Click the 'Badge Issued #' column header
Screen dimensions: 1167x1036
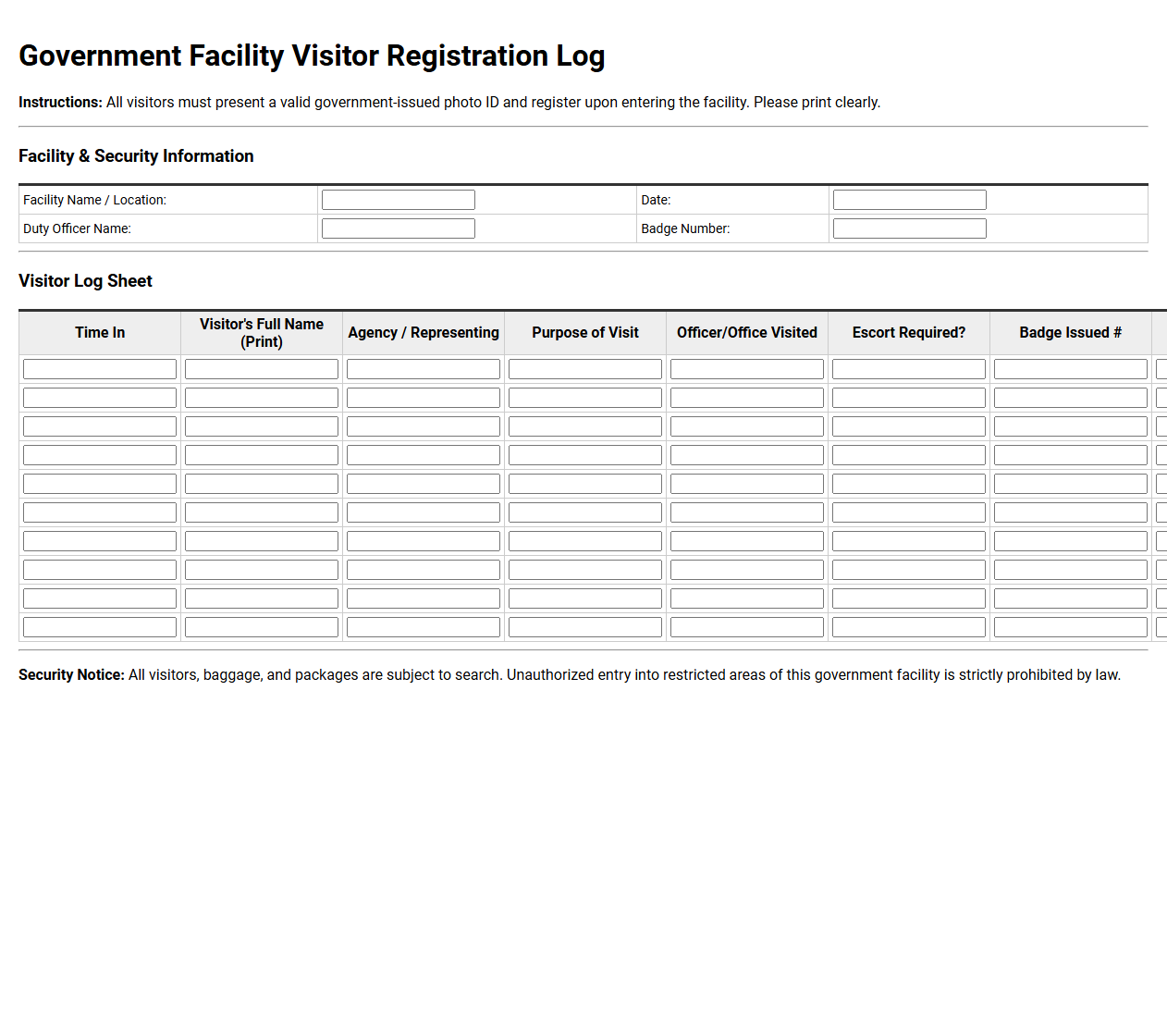[1071, 333]
